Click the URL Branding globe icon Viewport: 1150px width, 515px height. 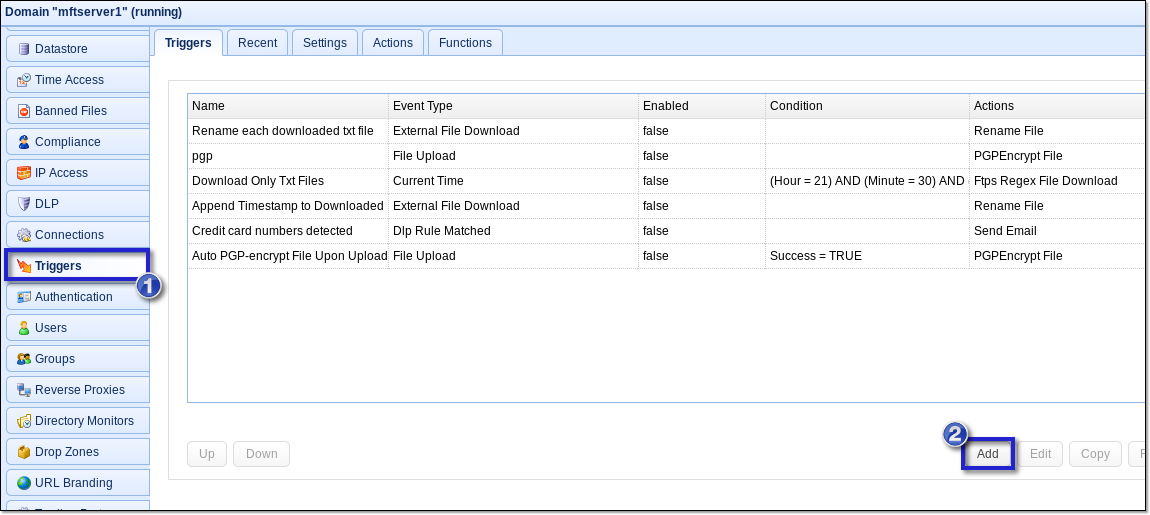click(x=24, y=483)
